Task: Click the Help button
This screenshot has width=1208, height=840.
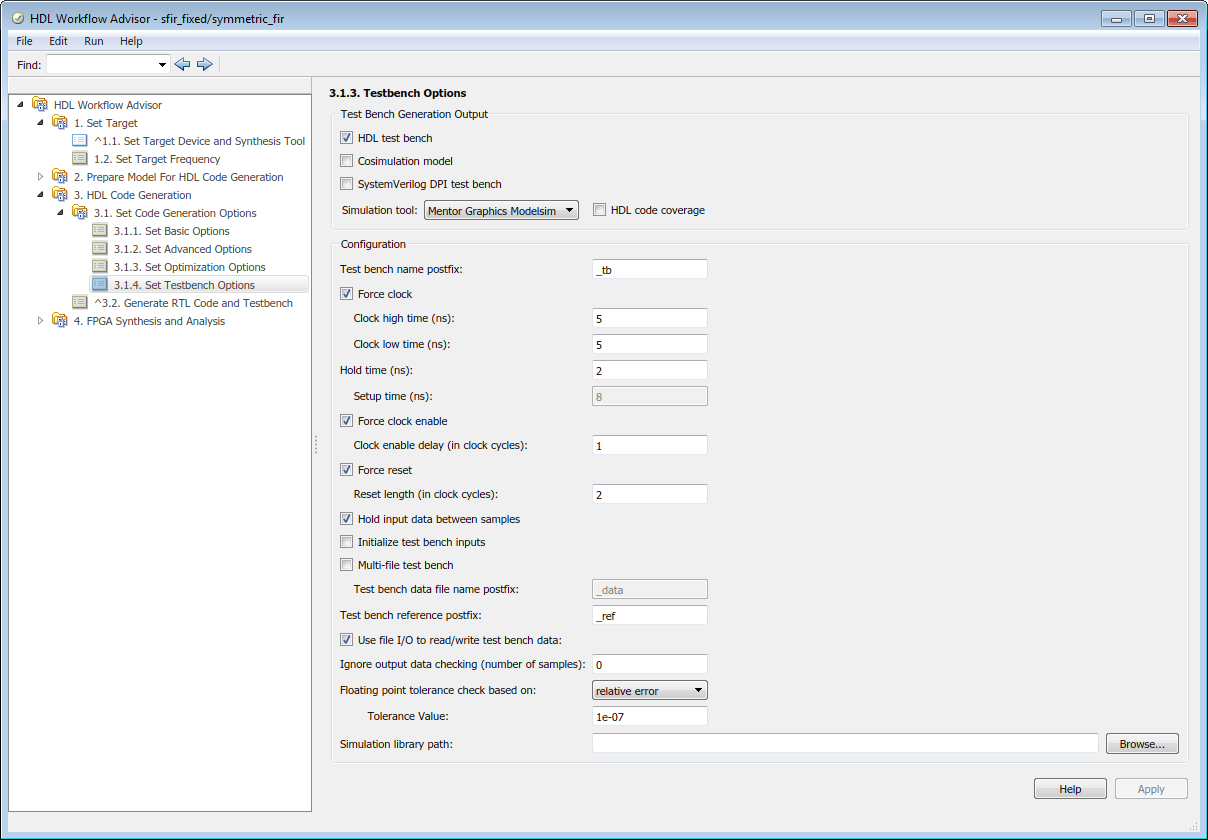Action: (x=1070, y=789)
